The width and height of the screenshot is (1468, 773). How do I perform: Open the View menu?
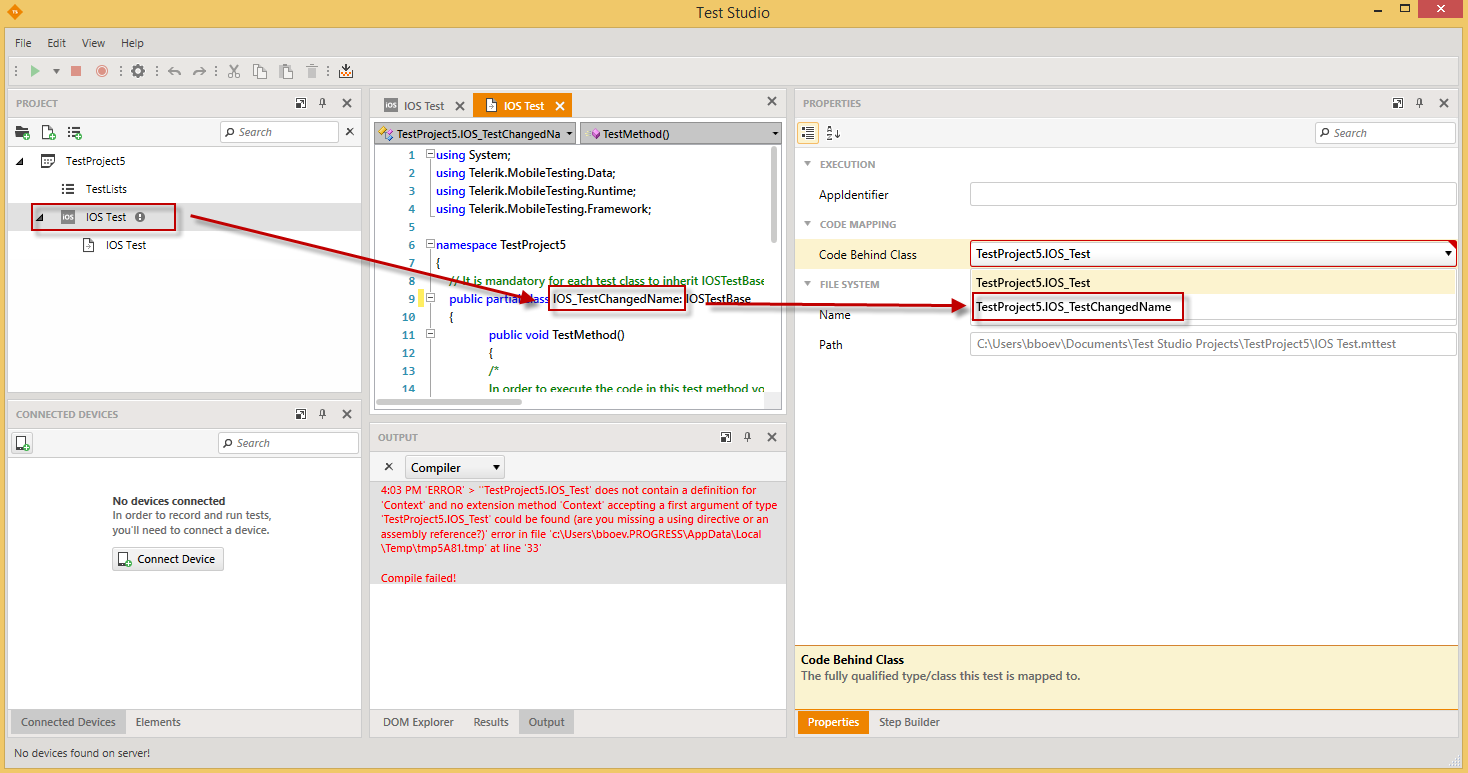pos(93,43)
